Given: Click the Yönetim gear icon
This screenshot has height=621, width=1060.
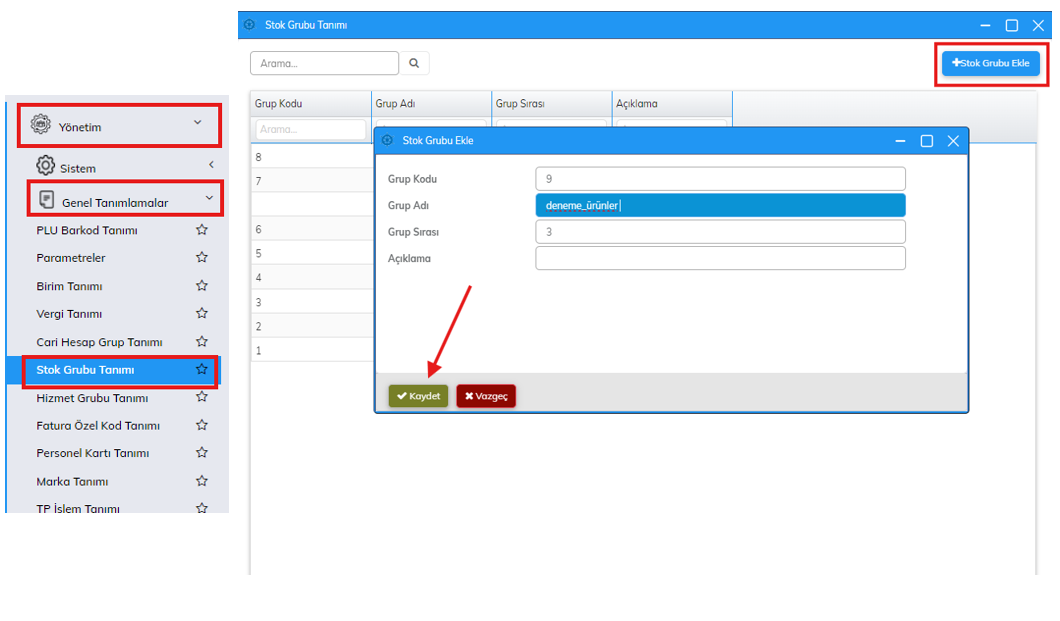Looking at the screenshot, I should pyautogui.click(x=40, y=125).
